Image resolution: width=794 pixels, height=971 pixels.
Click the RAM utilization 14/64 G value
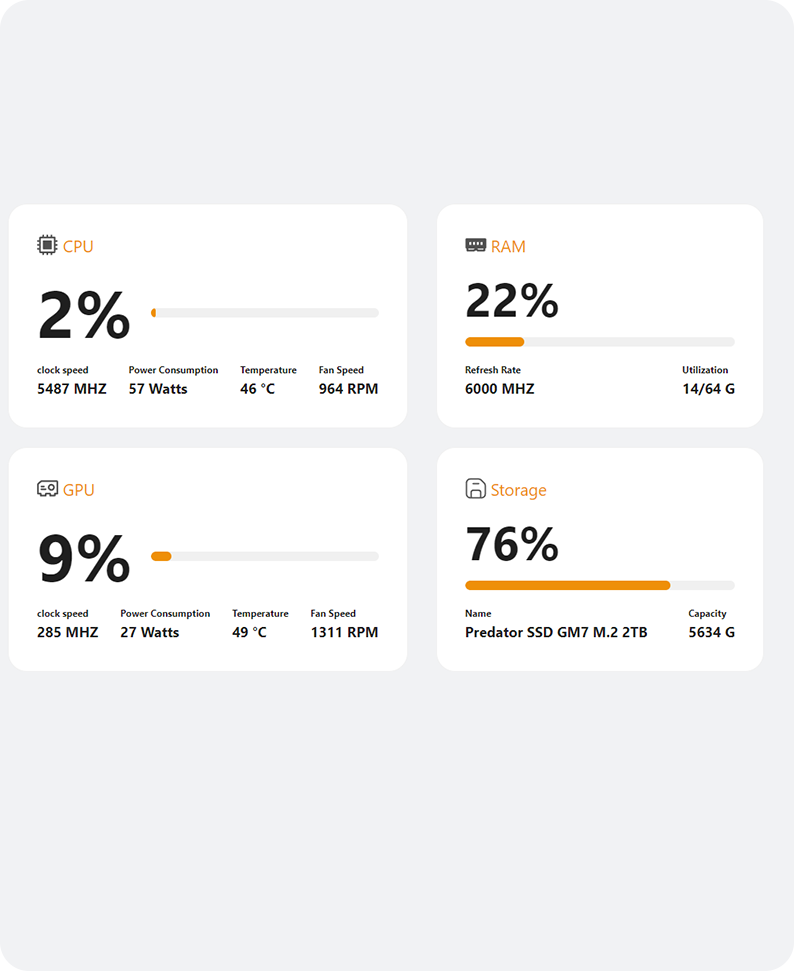708,389
